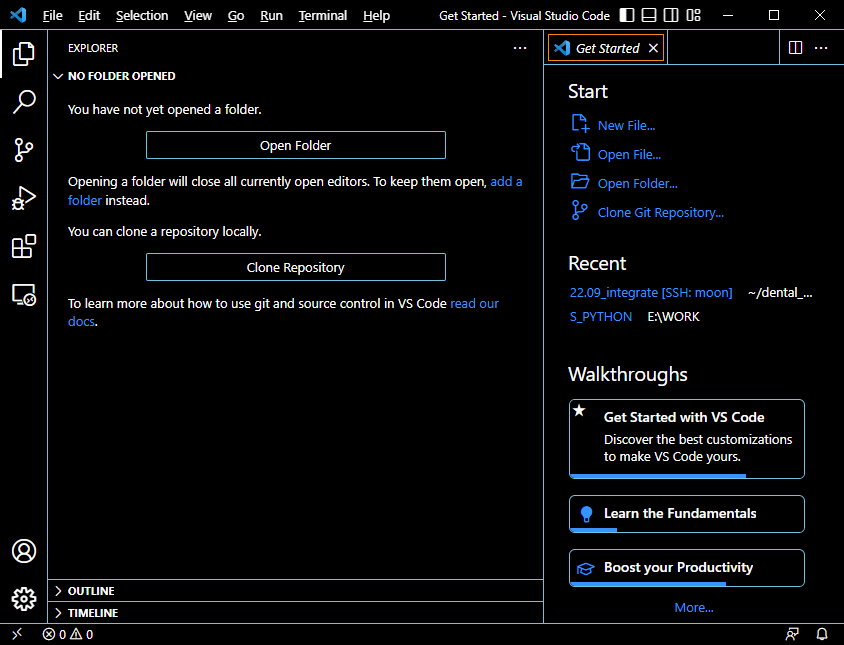The height and width of the screenshot is (645, 844).
Task: Open the Help menu
Action: [x=376, y=16]
